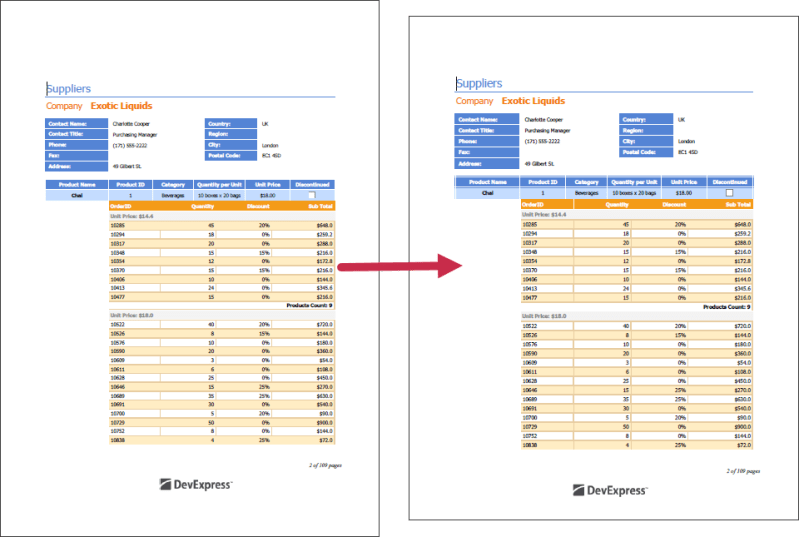Select phone number (171) 555-2222 on left page
Image resolution: width=799 pixels, height=537 pixels.
[130, 146]
